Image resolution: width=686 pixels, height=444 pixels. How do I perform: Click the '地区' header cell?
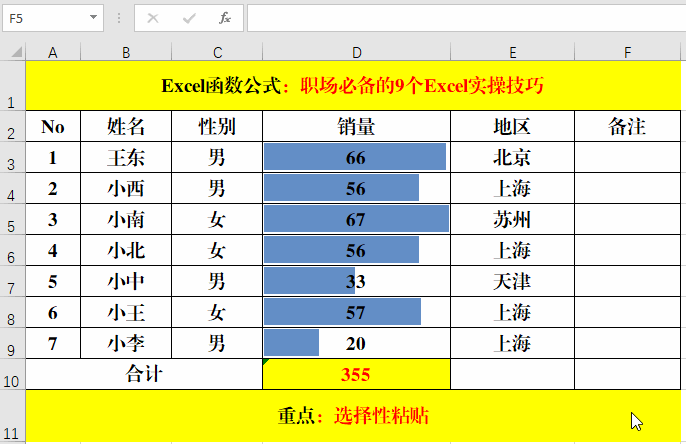click(512, 126)
